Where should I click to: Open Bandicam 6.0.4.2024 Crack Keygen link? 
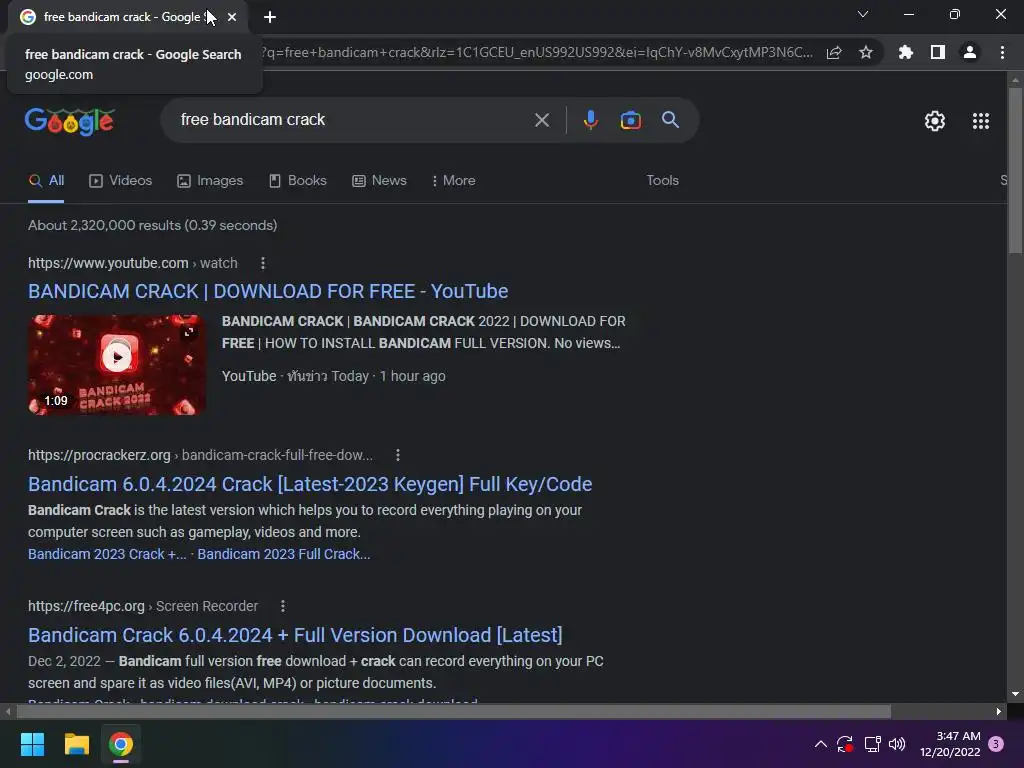(310, 484)
